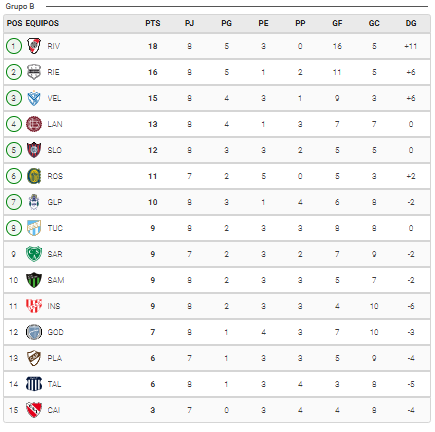Click the San Lorenzo crest icon

[34, 150]
